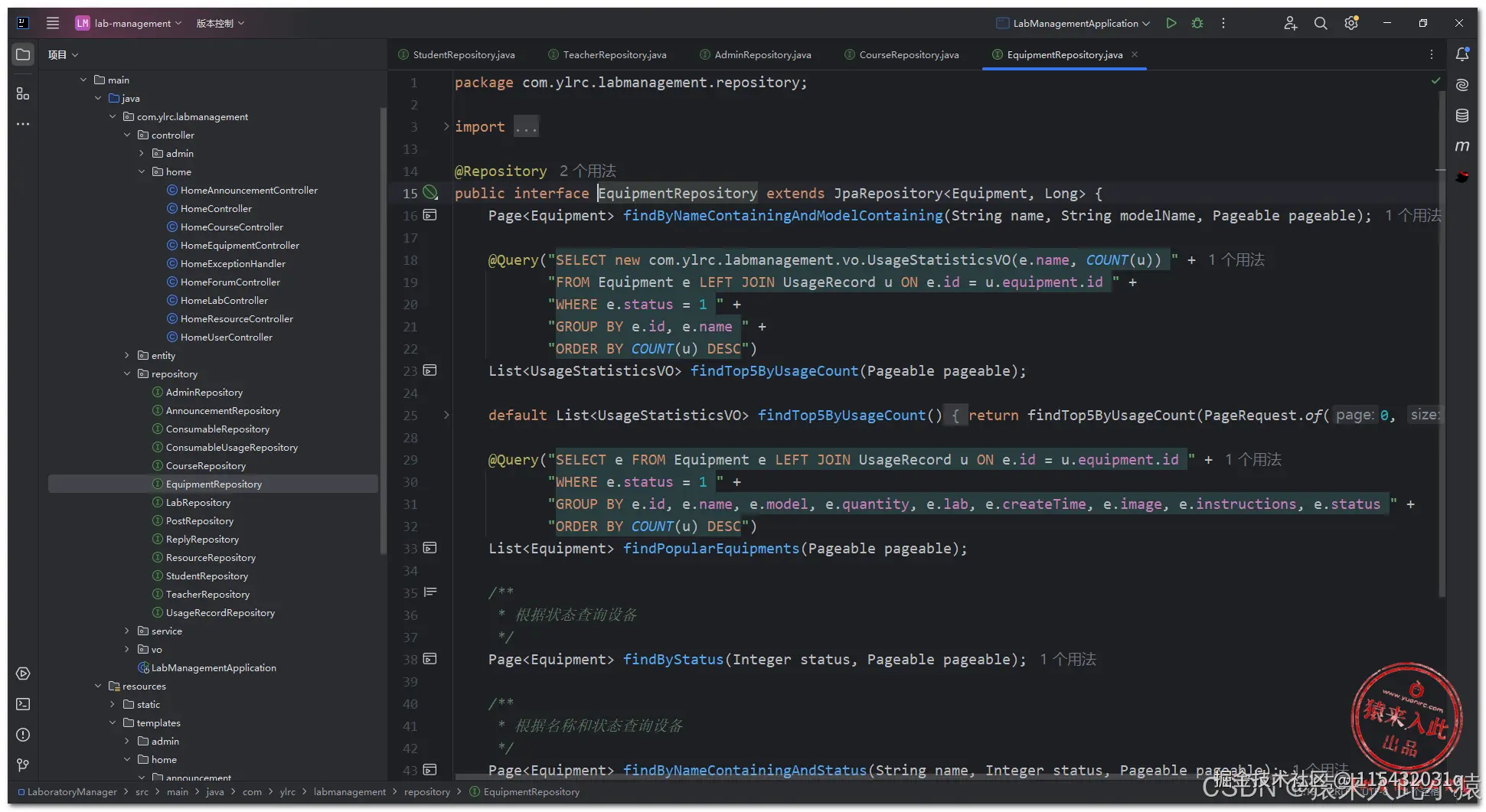Screen dimensions: 1486x812
Task: Open Git version control tool window
Action: [x=23, y=765]
